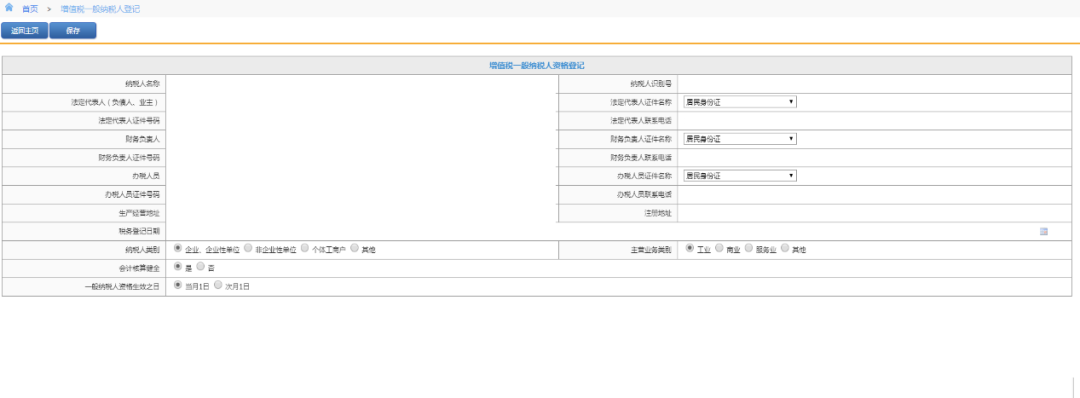Image resolution: width=1080 pixels, height=398 pixels.
Task: Click the home icon in the breadcrumb
Action: click(x=9, y=8)
